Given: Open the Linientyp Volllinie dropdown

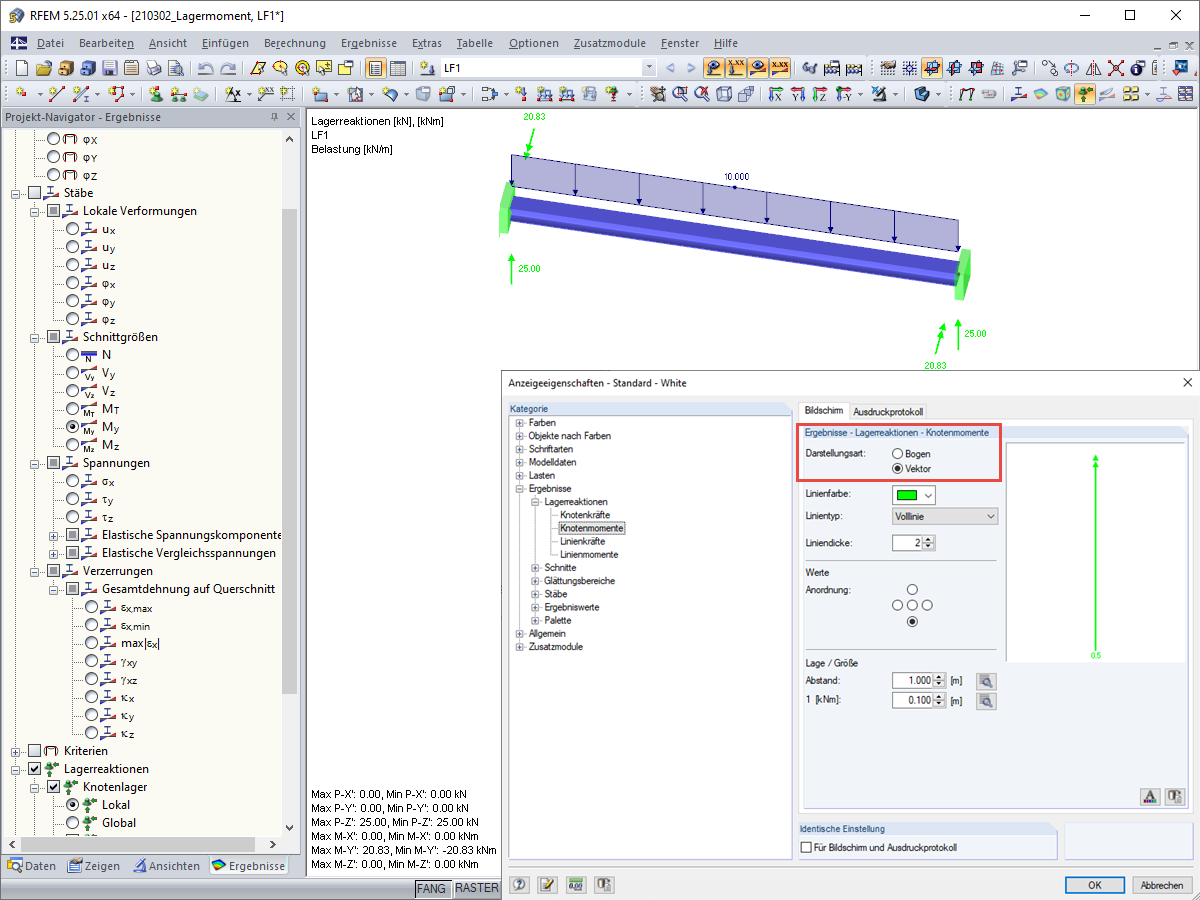Looking at the screenshot, I should [x=945, y=516].
